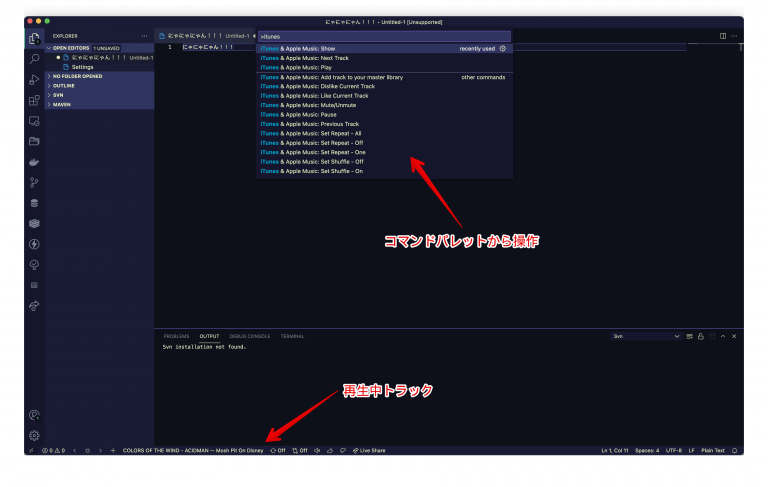Screen dimensions: 768x487
Task: Select 'iTunes & Apple Music: Pause' command
Action: 313,114
